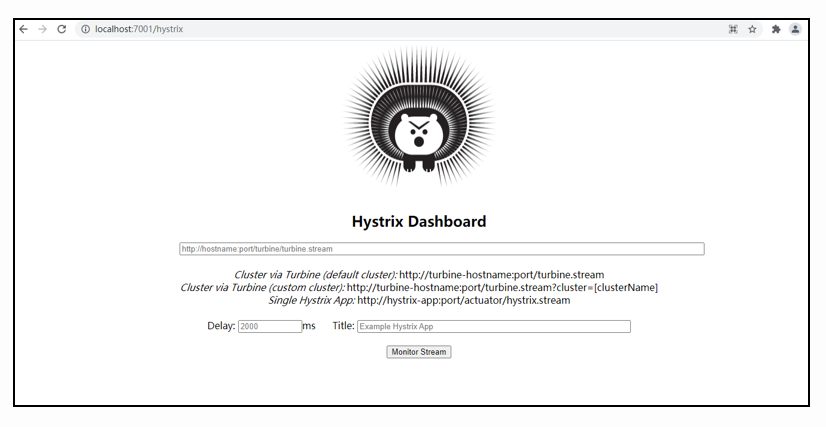Open the browser profile avatar icon
The image size is (826, 427).
click(x=795, y=29)
